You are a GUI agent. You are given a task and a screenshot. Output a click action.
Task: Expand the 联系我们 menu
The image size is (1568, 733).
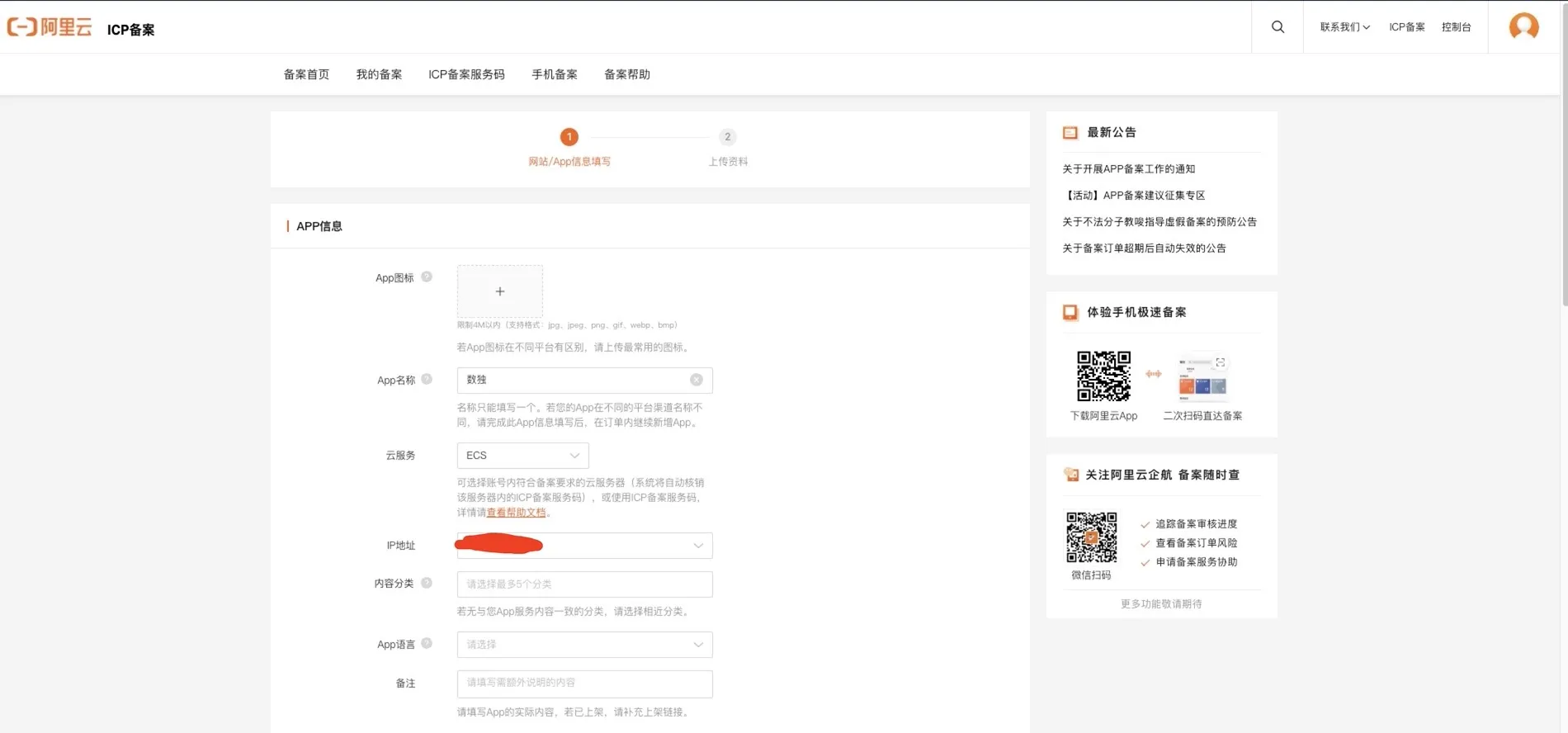tap(1344, 27)
